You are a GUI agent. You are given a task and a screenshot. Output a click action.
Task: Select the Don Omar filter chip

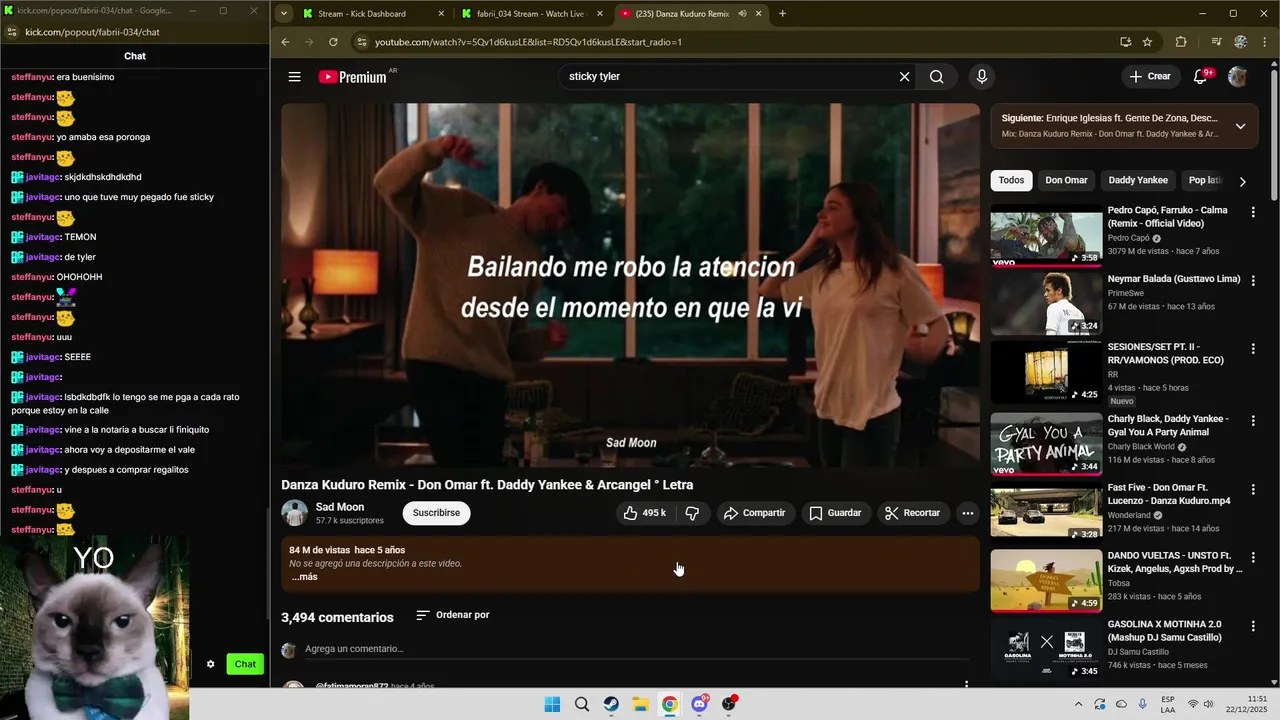point(1066,180)
